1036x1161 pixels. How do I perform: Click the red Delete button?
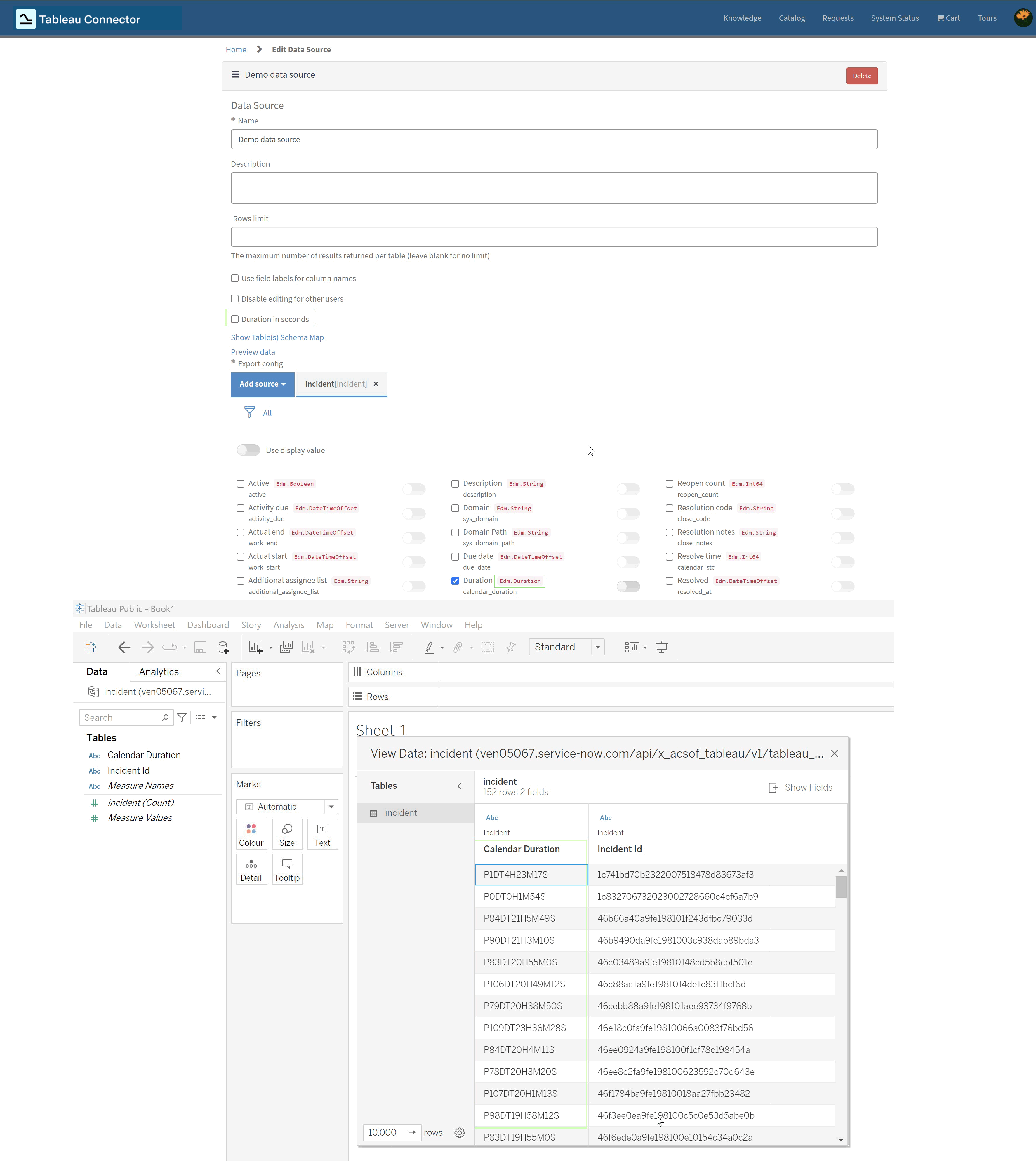[x=862, y=76]
